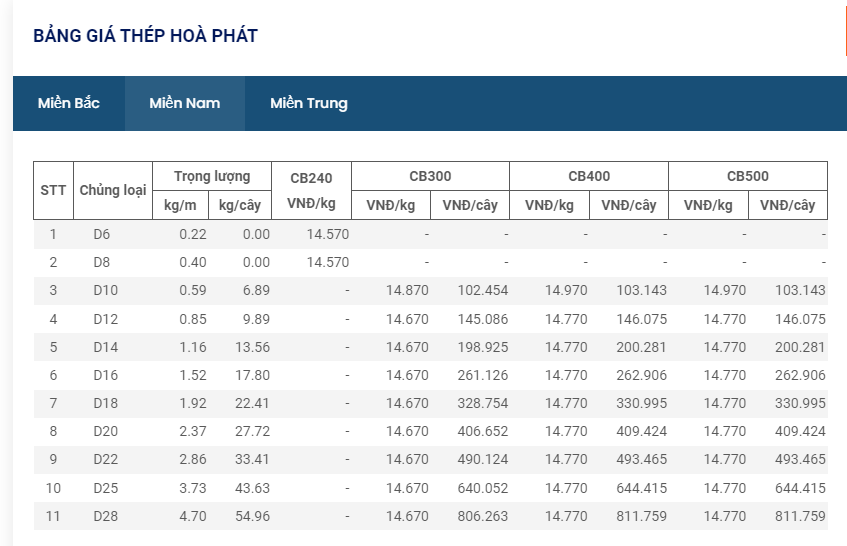
Task: Click the STT column header
Action: click(x=53, y=190)
